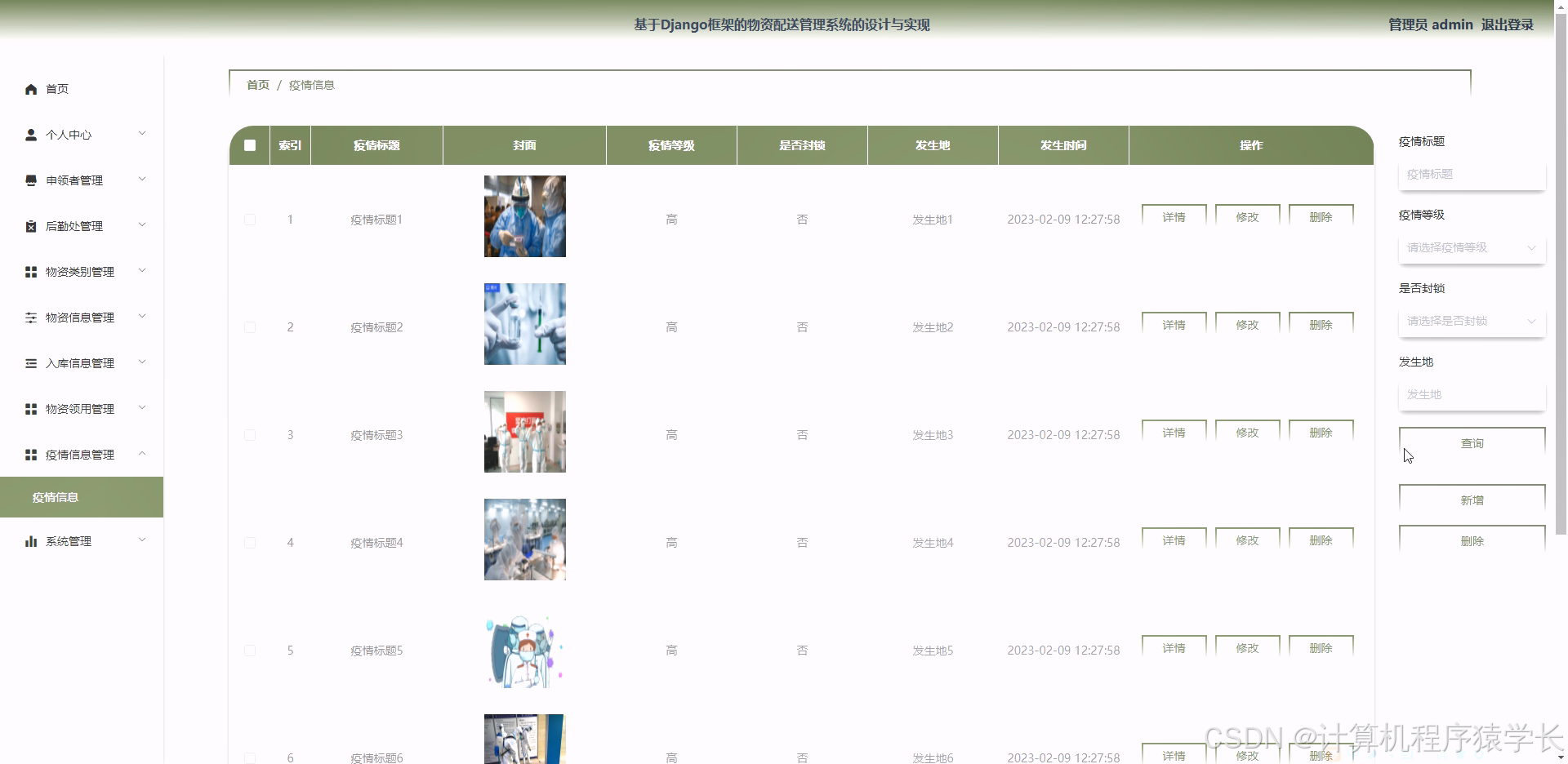Expand the 个人中心 menu chevron

coord(142,134)
